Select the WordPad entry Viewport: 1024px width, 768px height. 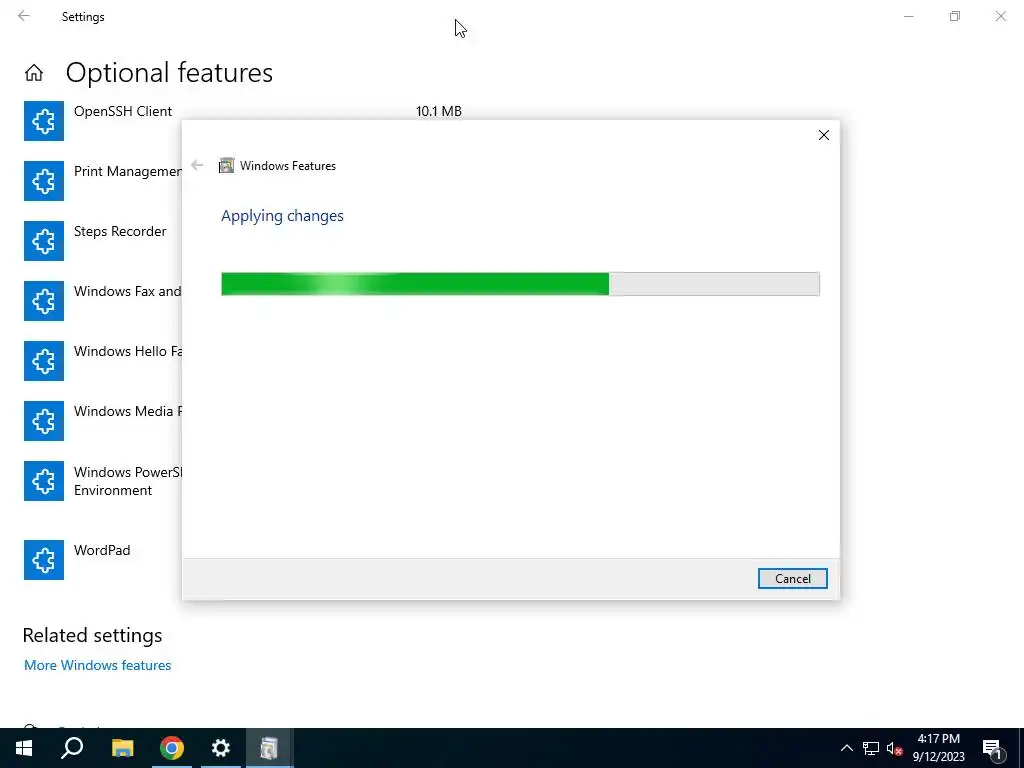[x=102, y=550]
